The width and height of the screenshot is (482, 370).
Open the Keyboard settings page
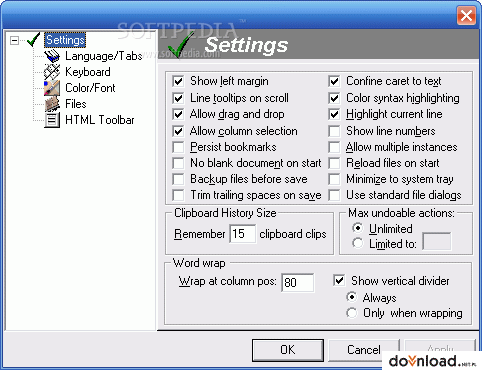(88, 72)
